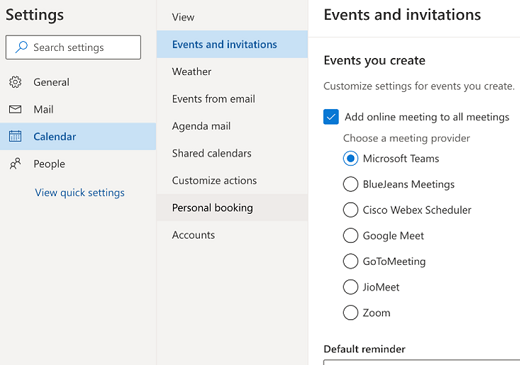Click the Events you create heading

click(374, 60)
